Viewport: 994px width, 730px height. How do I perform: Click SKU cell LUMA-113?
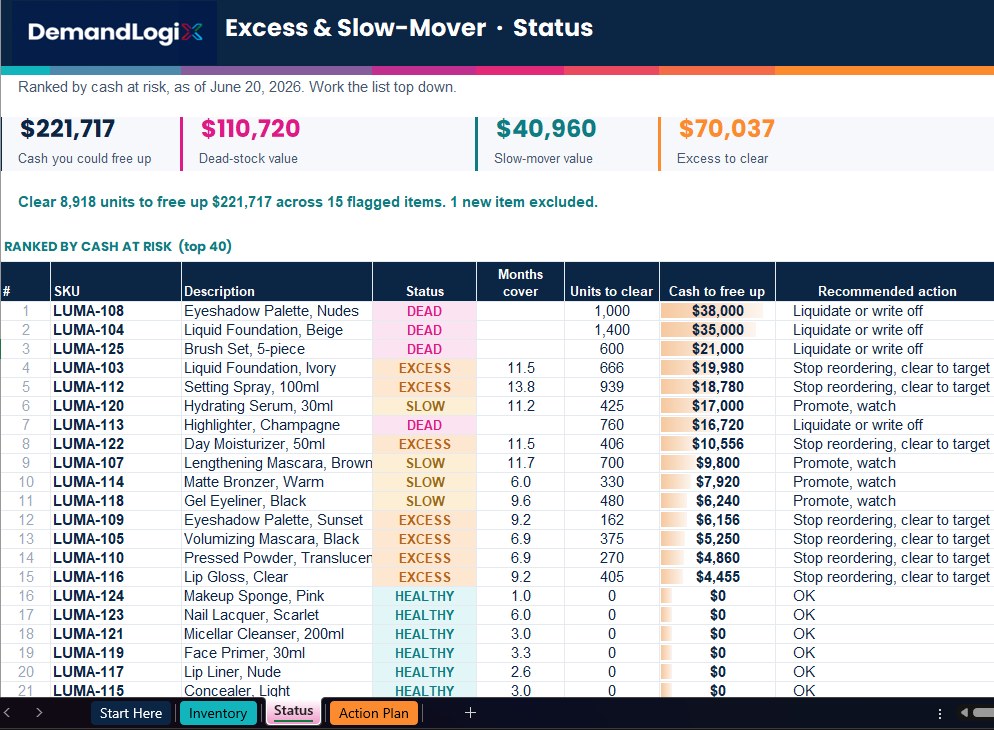[x=116, y=425]
